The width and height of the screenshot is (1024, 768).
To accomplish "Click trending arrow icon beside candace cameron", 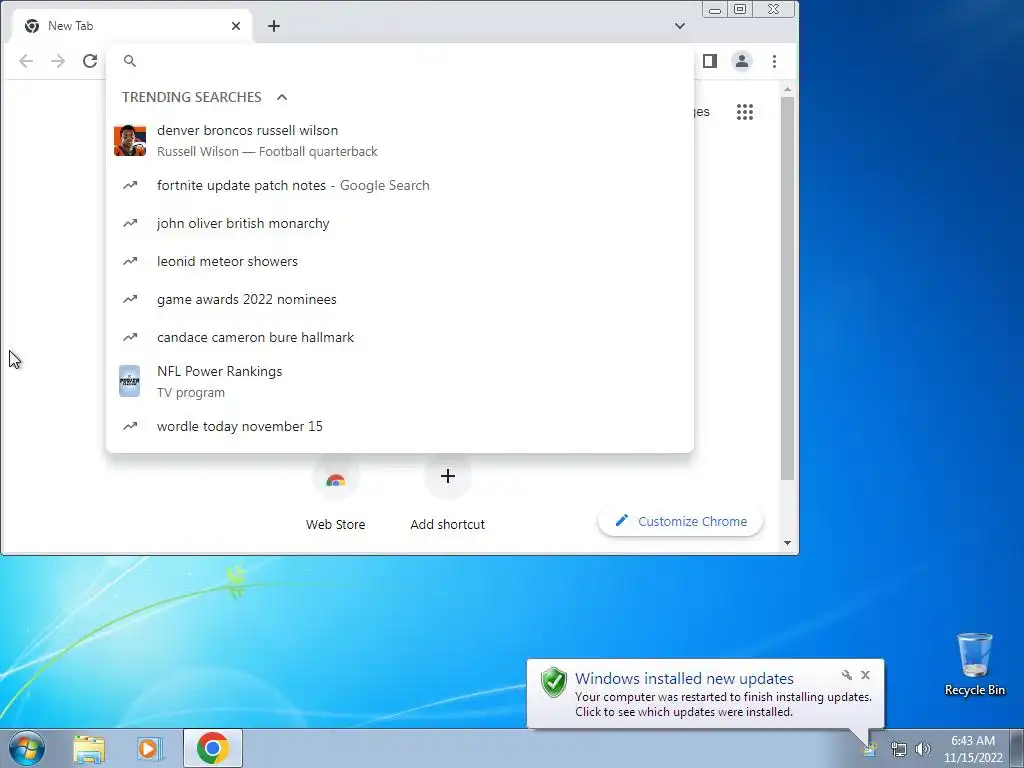I will pyautogui.click(x=130, y=337).
